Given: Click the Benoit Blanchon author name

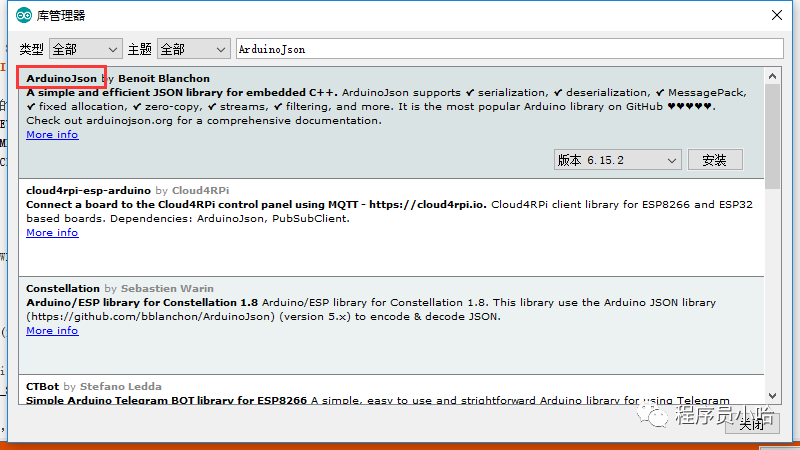Looking at the screenshot, I should pos(165,77).
